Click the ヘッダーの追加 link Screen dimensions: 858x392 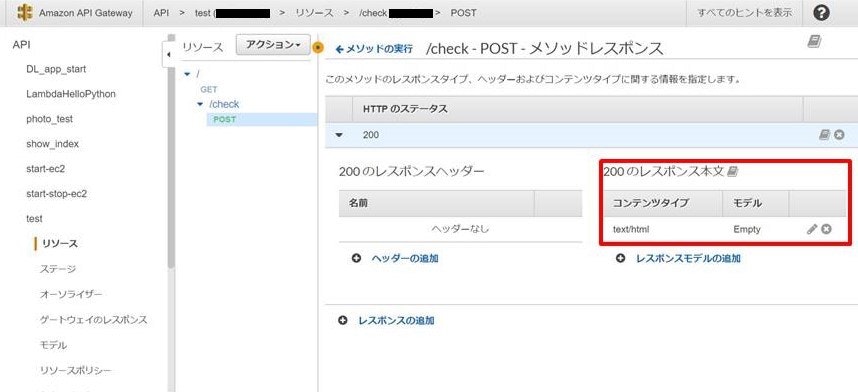coord(404,258)
